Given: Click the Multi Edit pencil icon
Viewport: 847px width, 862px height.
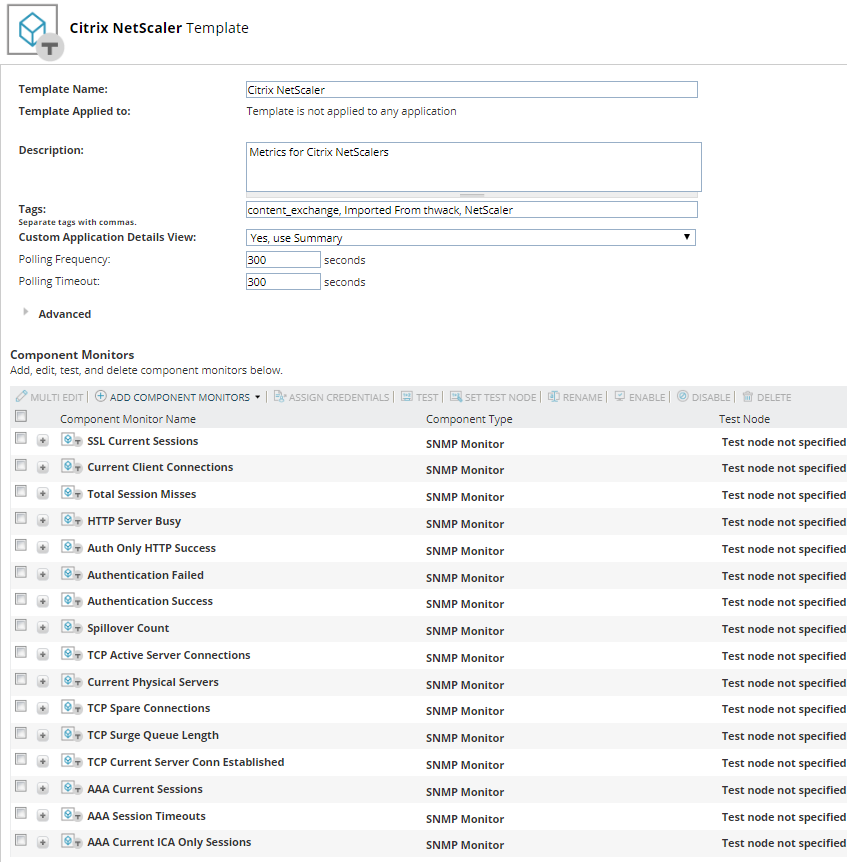Looking at the screenshot, I should 21,396.
